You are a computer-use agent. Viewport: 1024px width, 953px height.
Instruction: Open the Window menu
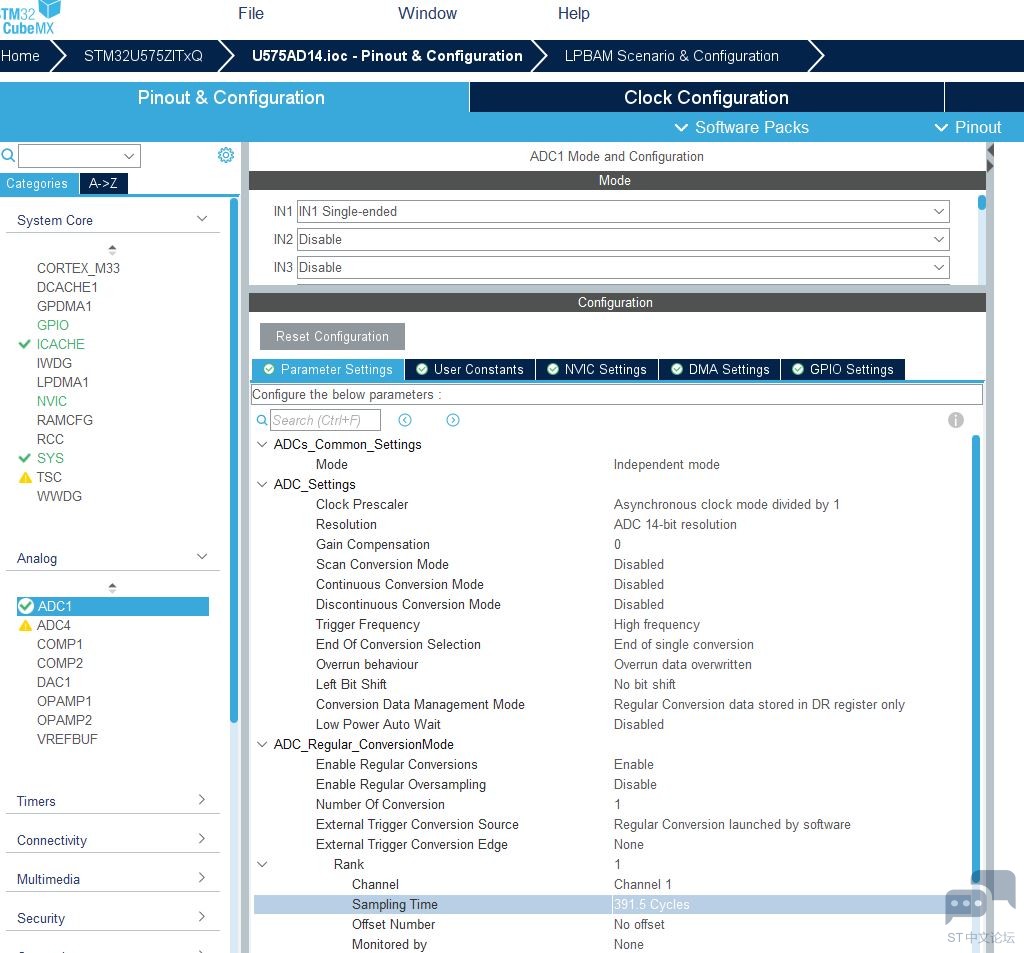pyautogui.click(x=427, y=14)
